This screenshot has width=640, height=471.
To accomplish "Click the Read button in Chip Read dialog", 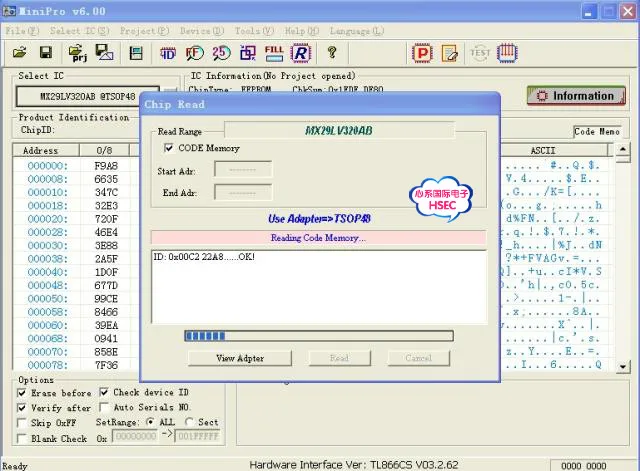I will click(340, 358).
